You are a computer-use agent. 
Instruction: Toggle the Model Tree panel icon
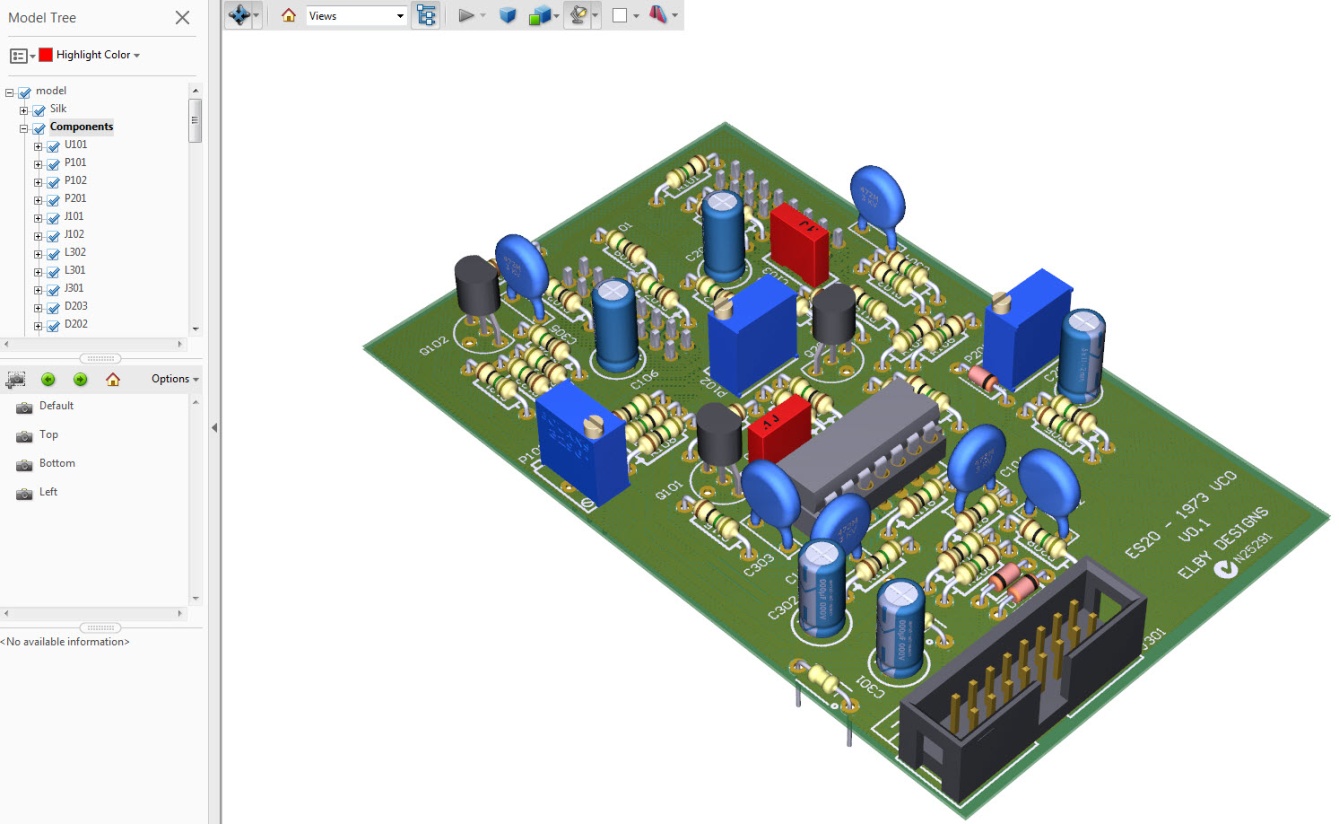click(x=426, y=15)
